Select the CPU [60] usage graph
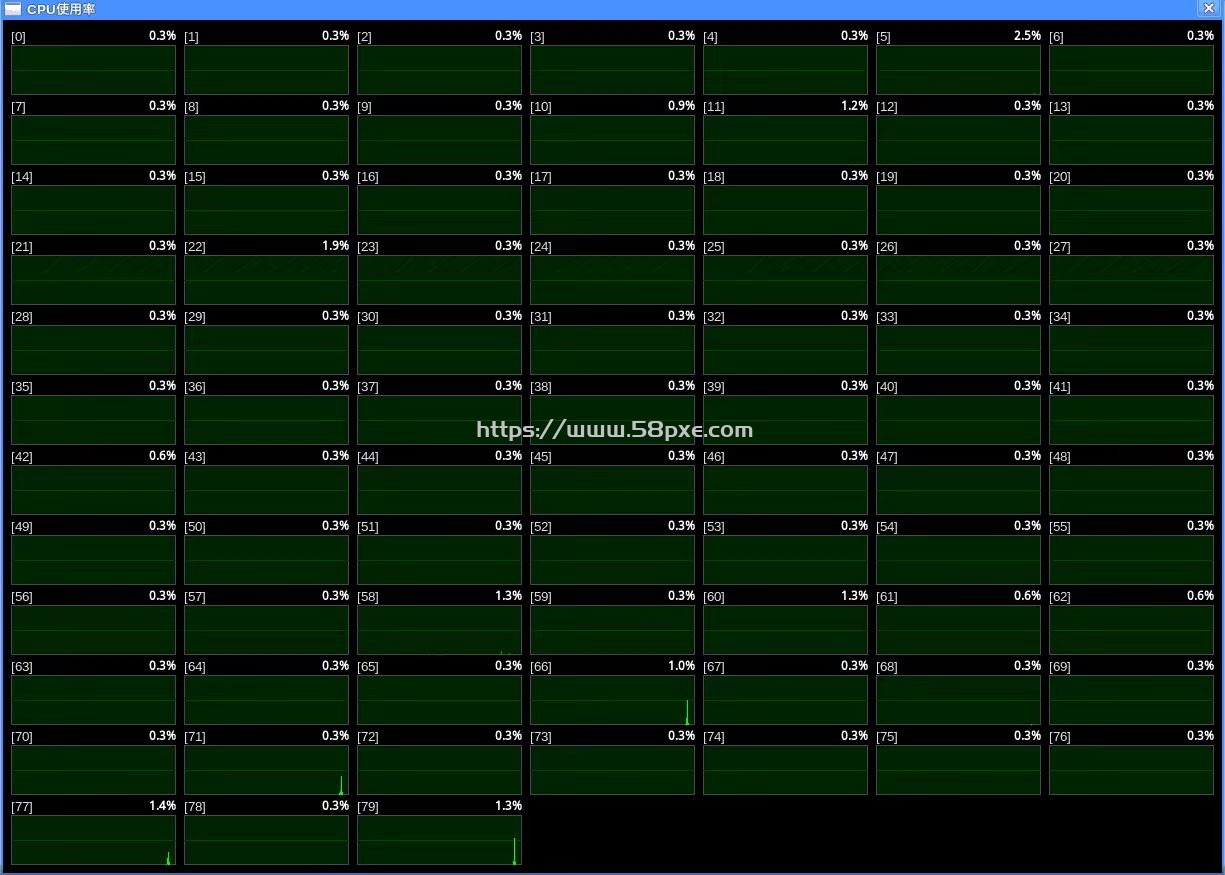 click(785, 630)
